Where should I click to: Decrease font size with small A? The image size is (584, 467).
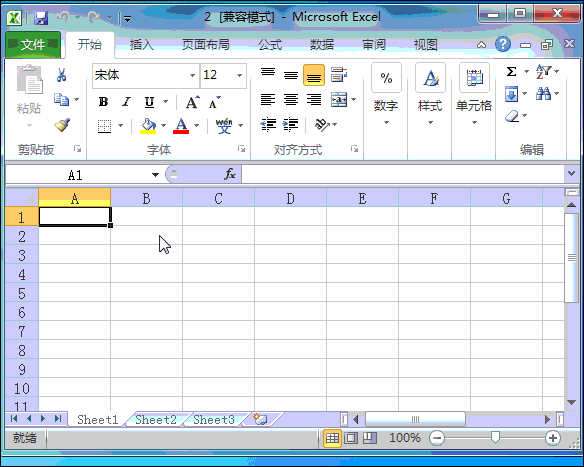[x=214, y=102]
